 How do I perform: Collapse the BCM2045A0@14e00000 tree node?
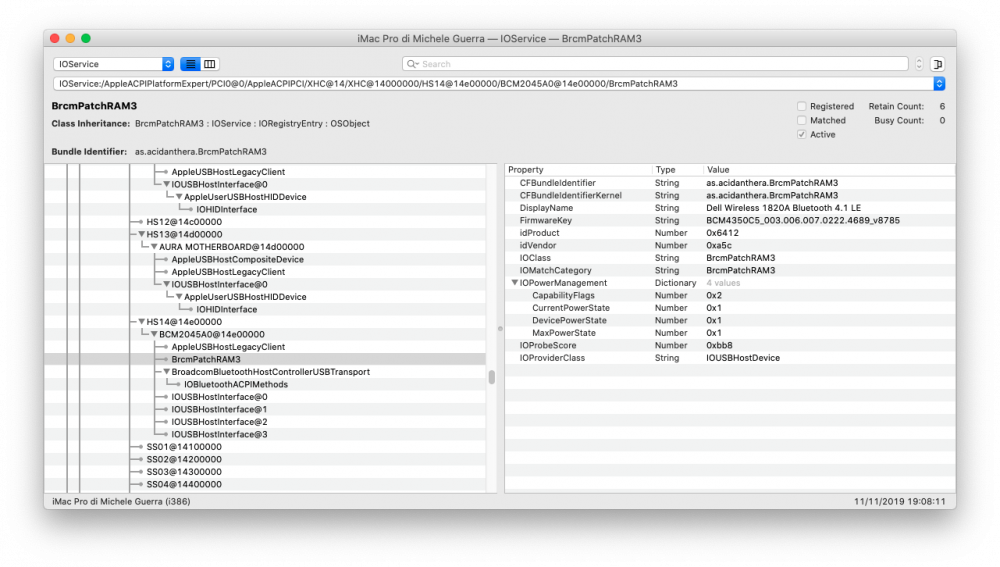pyautogui.click(x=154, y=334)
